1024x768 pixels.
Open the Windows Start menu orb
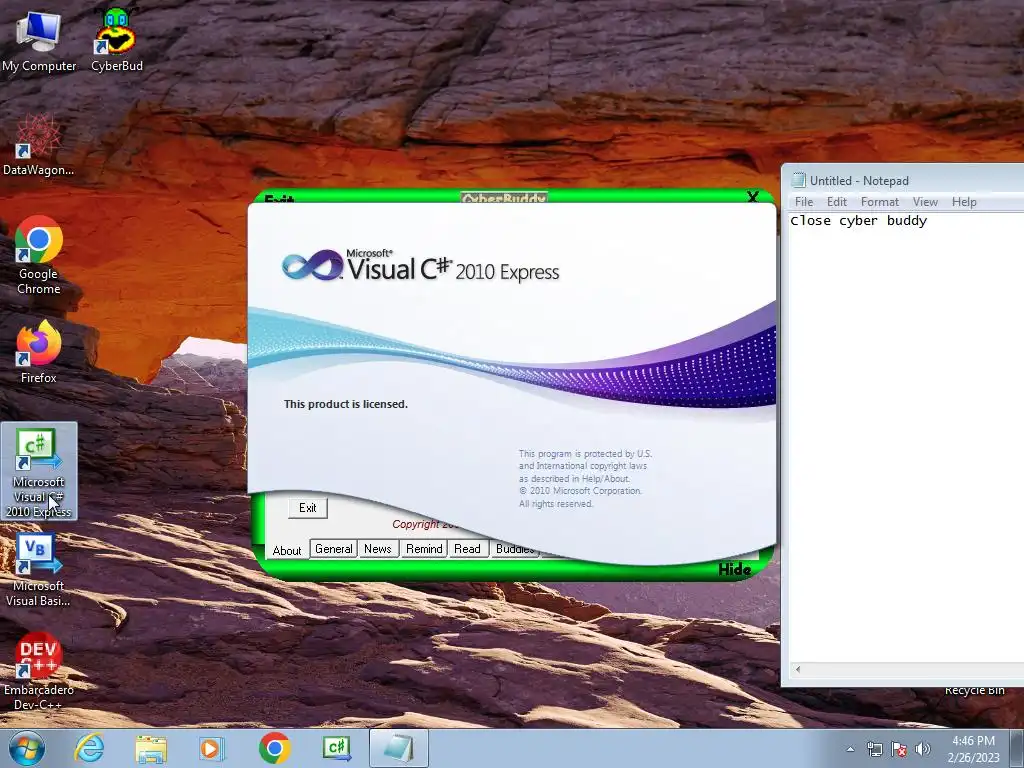click(27, 748)
